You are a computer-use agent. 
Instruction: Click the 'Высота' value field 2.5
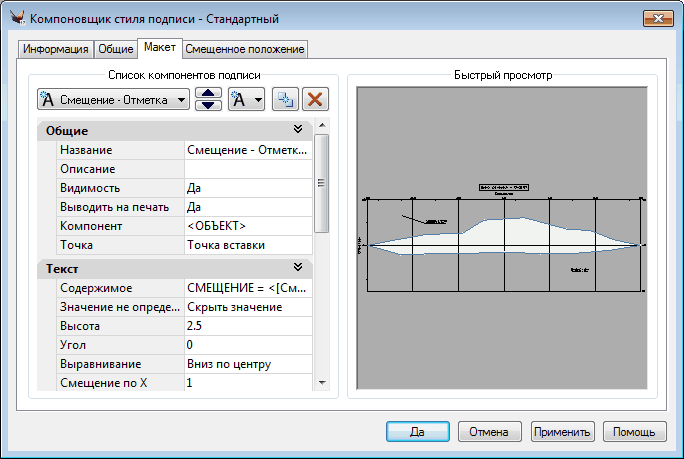click(x=247, y=326)
